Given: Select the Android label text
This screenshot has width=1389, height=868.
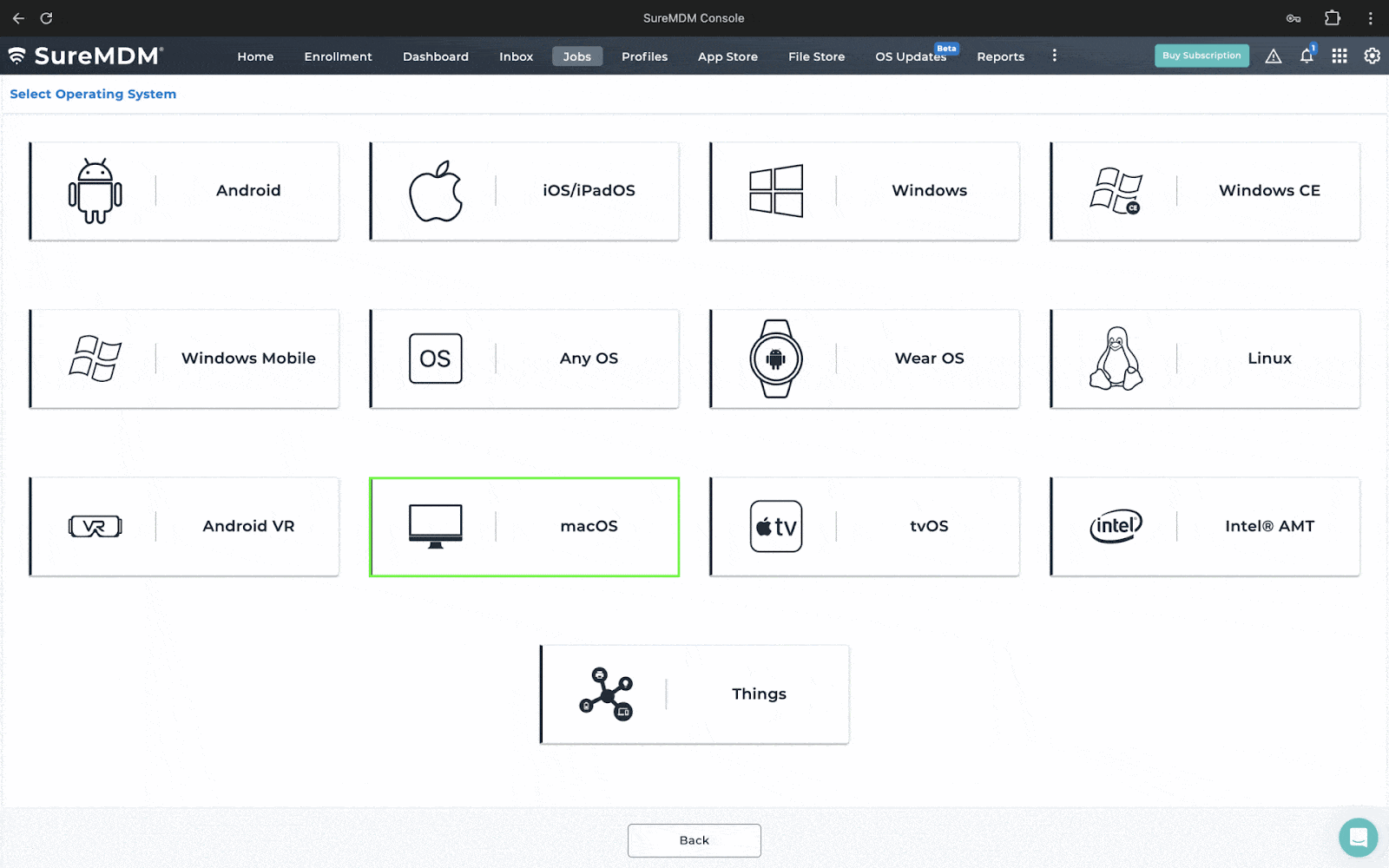Looking at the screenshot, I should pos(248,190).
